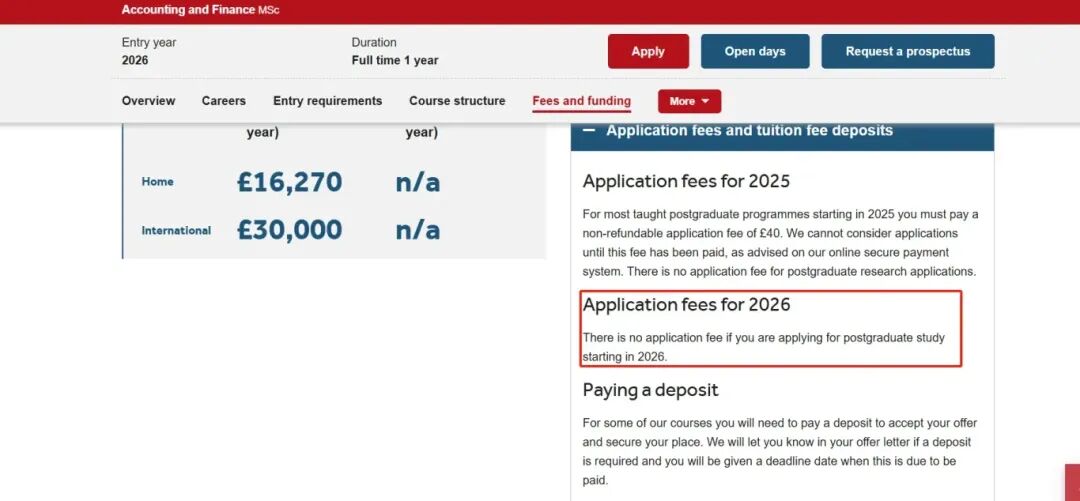Open the Open days page

click(755, 51)
